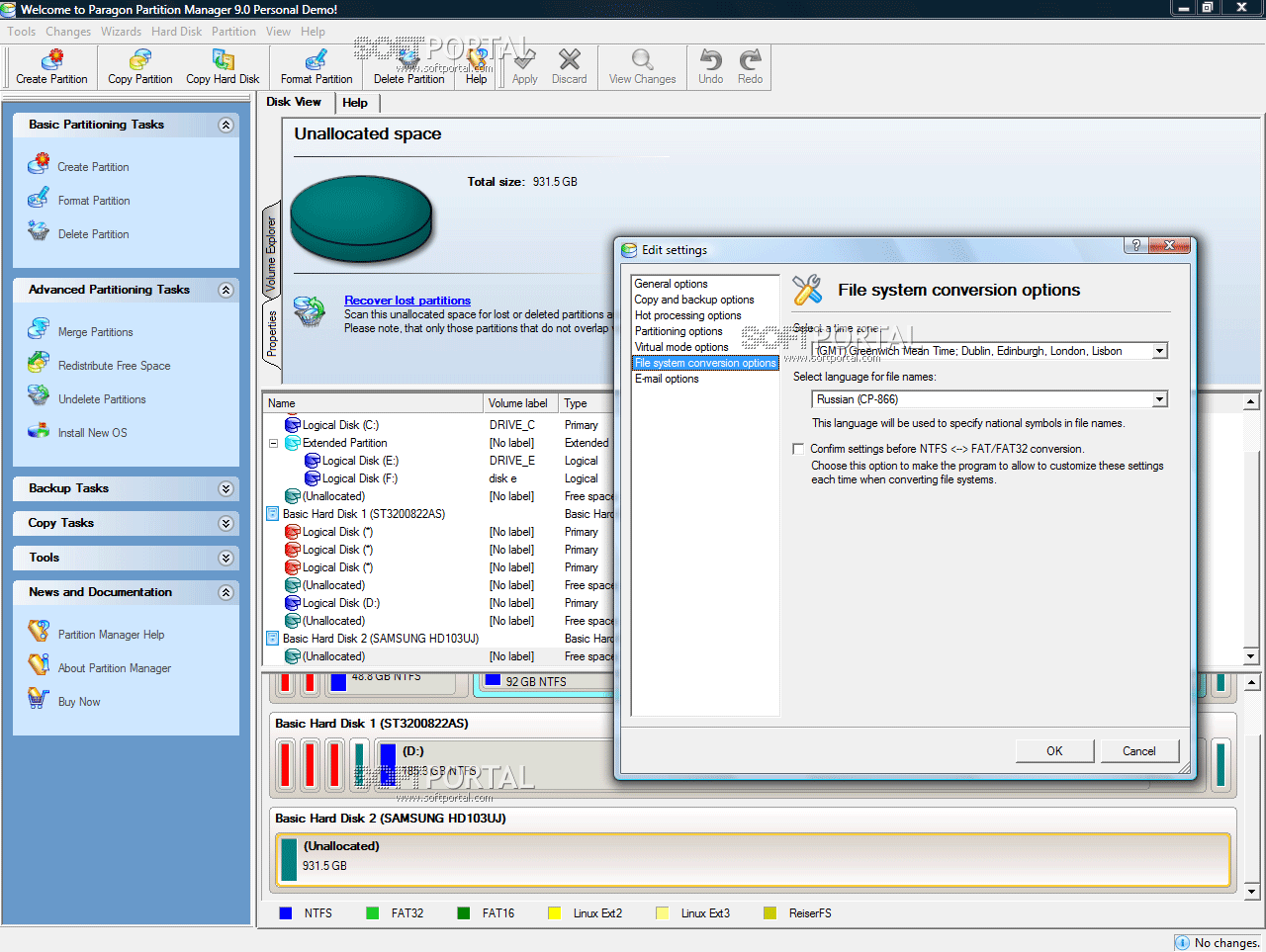
Task: Click the Format Partition toolbar icon
Action: 316,59
